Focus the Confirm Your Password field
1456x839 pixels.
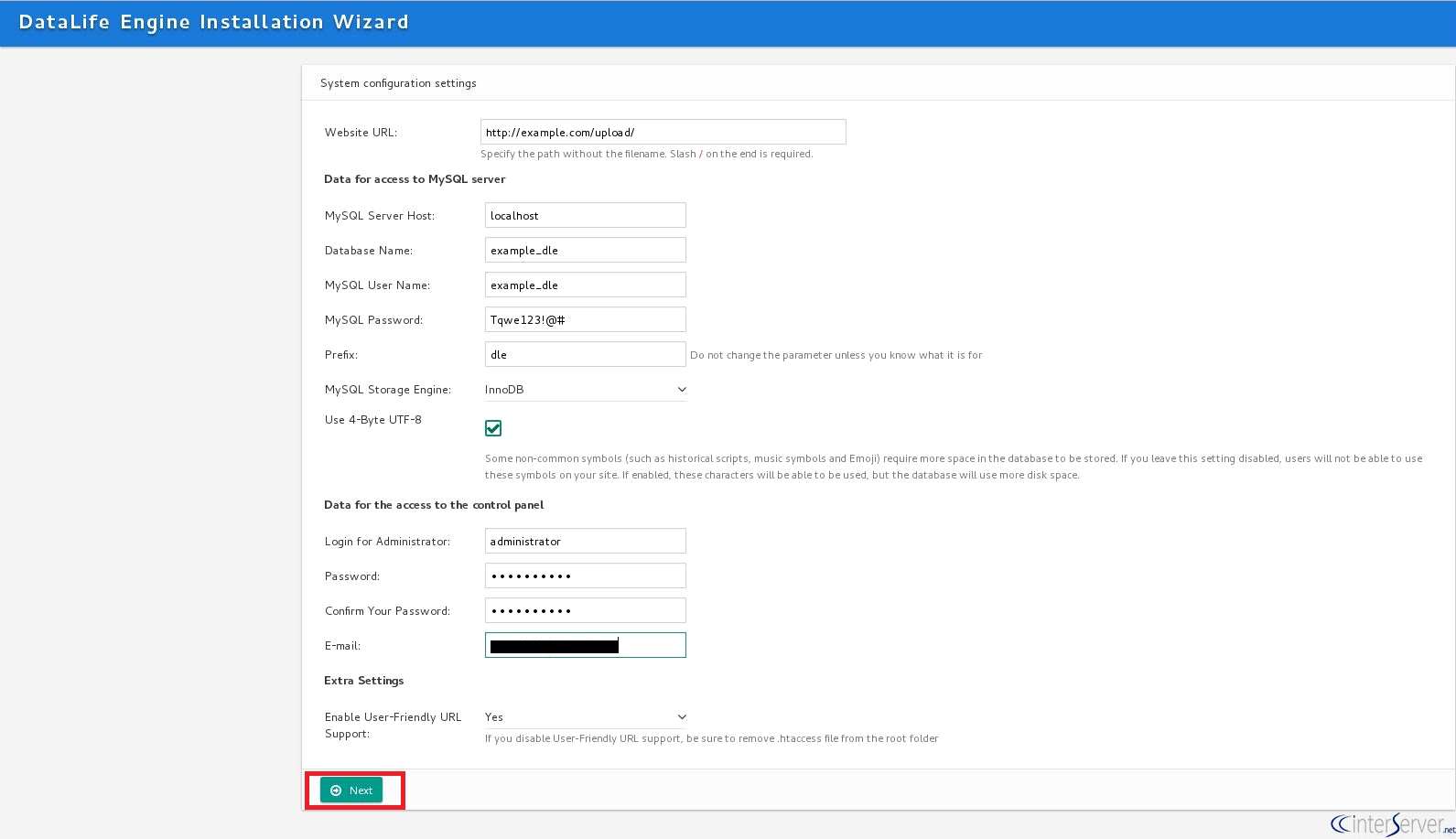586,610
